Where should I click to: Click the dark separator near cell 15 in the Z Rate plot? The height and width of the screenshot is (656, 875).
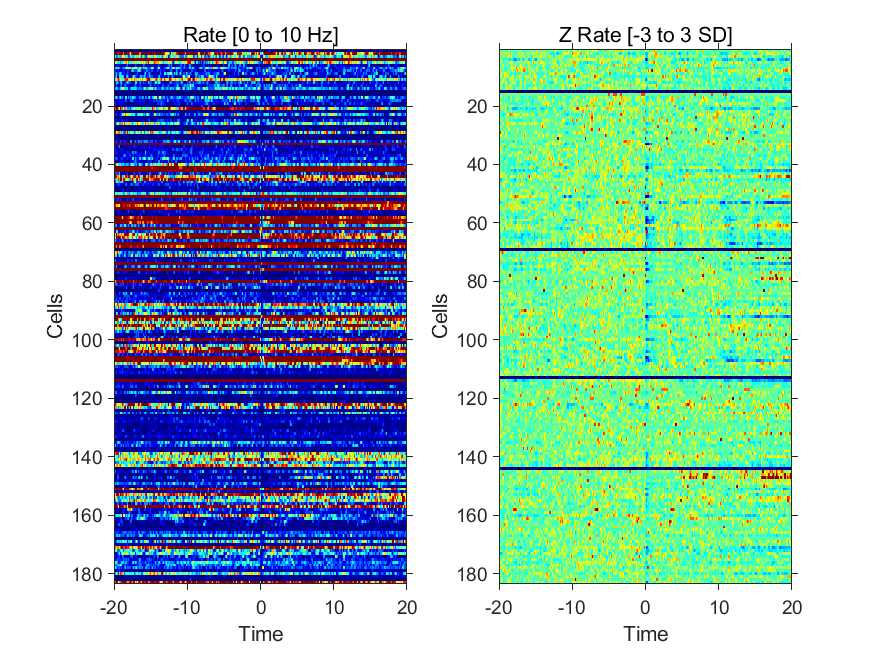click(x=646, y=91)
